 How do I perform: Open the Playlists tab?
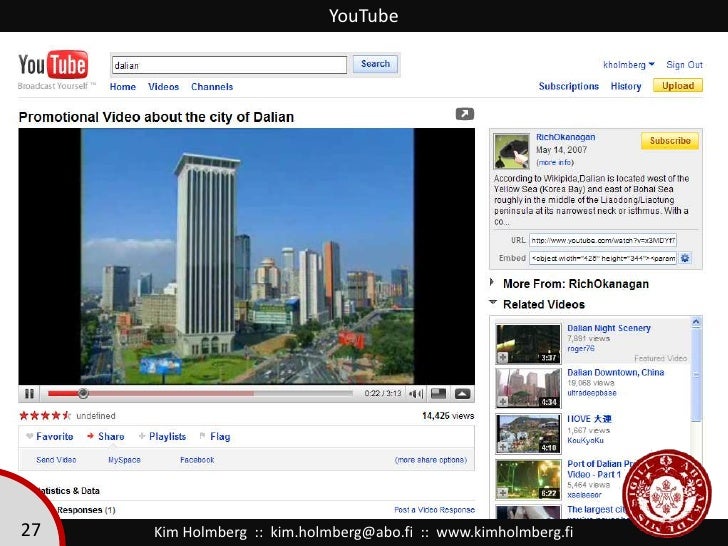162,436
